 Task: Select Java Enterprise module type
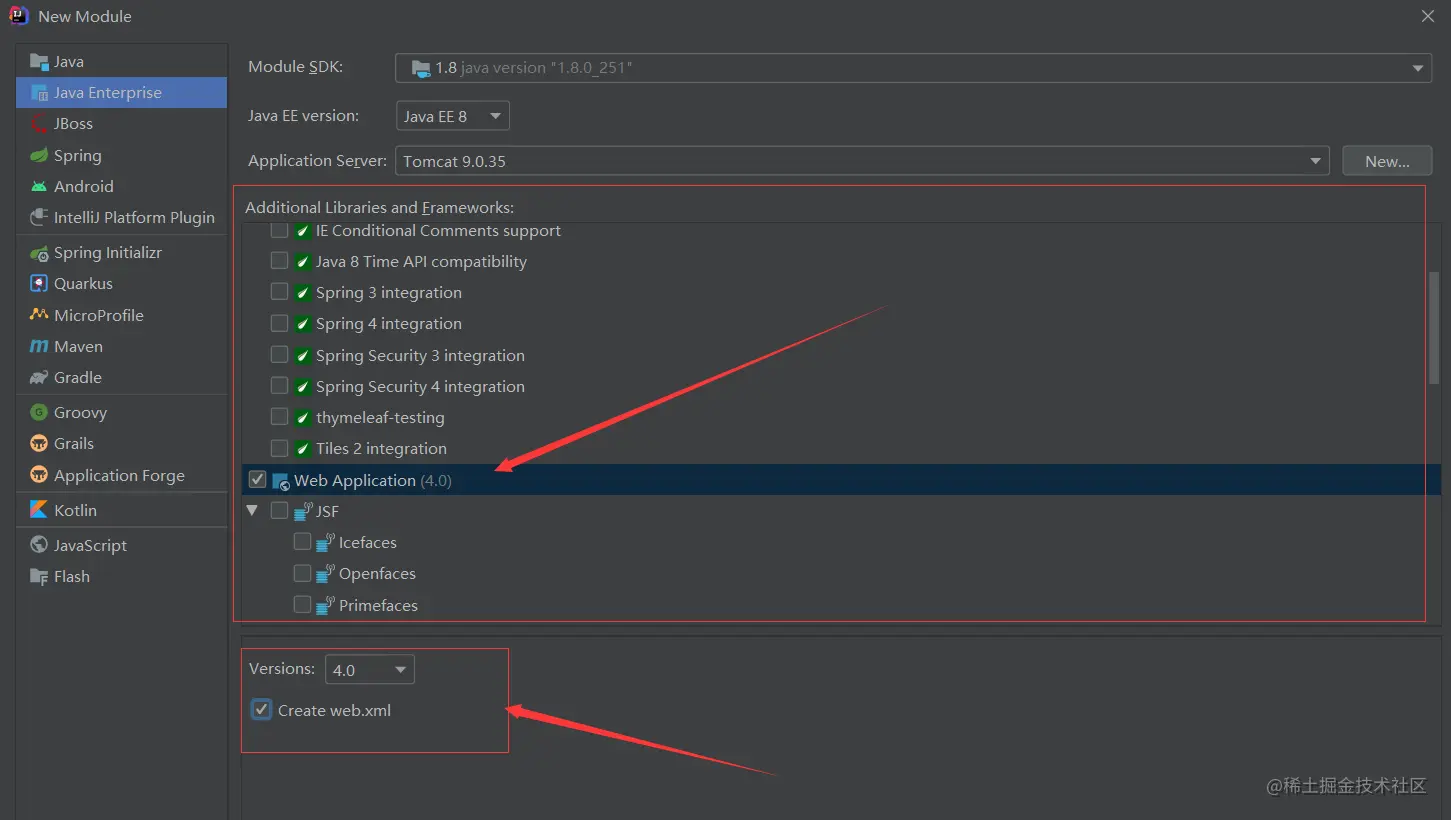tap(122, 92)
